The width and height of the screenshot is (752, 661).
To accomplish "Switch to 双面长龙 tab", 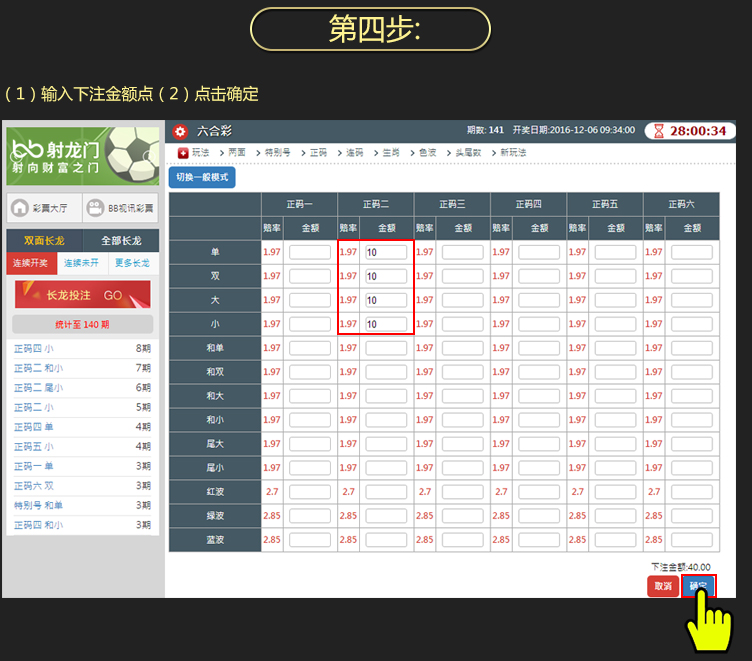I will [44, 241].
